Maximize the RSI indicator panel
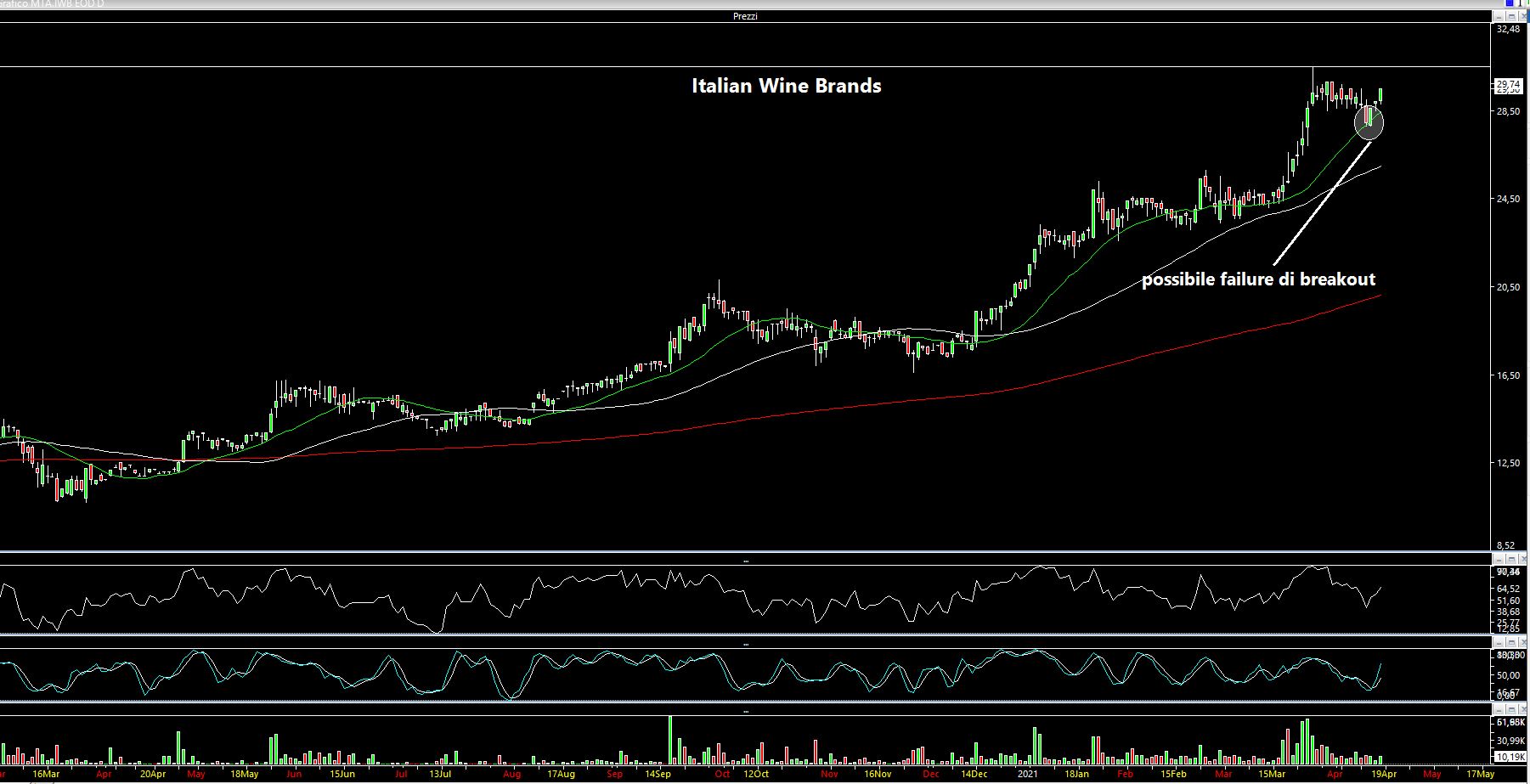The height and width of the screenshot is (784, 1530). pyautogui.click(x=1511, y=559)
